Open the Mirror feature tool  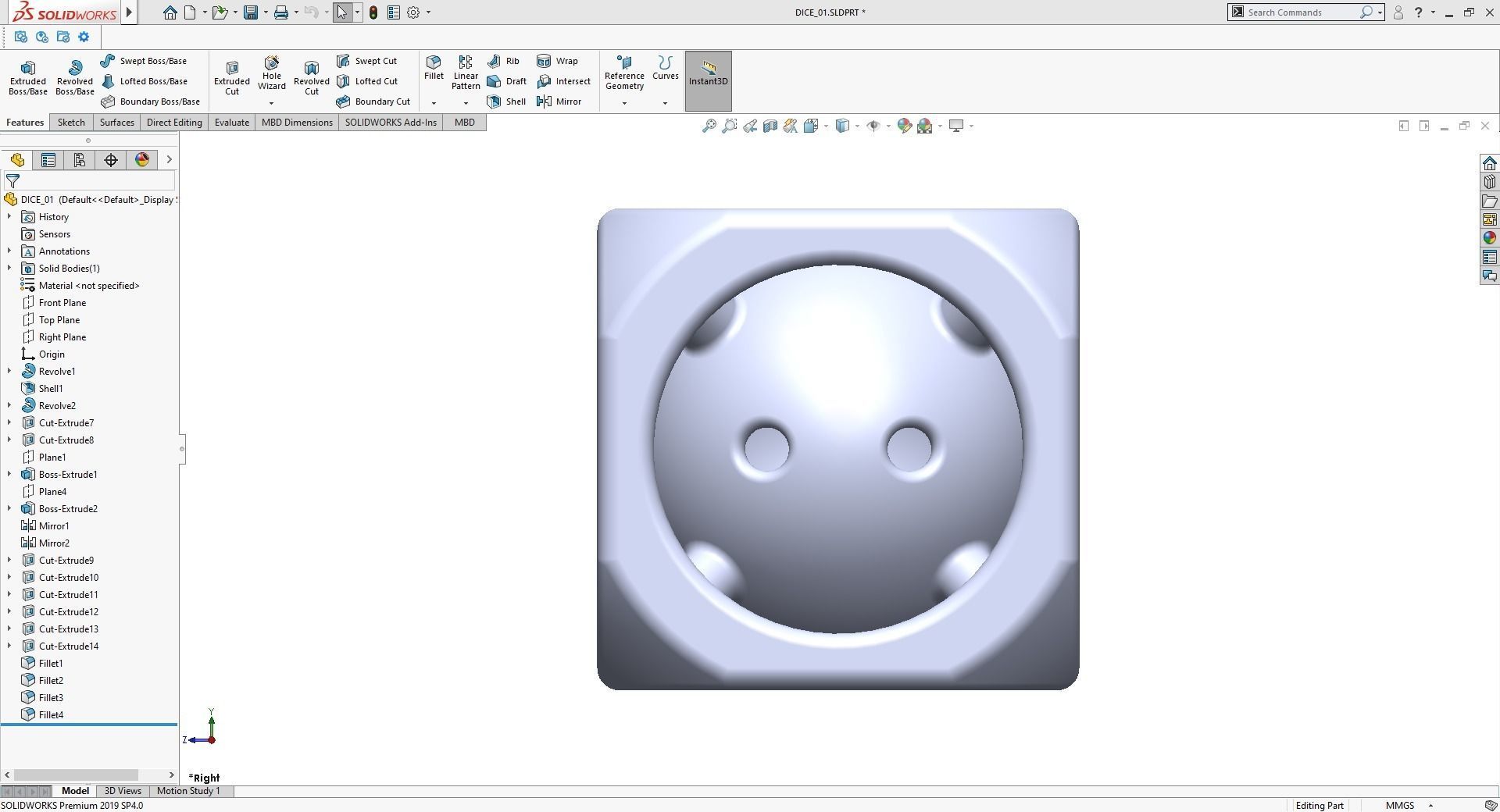tap(559, 101)
